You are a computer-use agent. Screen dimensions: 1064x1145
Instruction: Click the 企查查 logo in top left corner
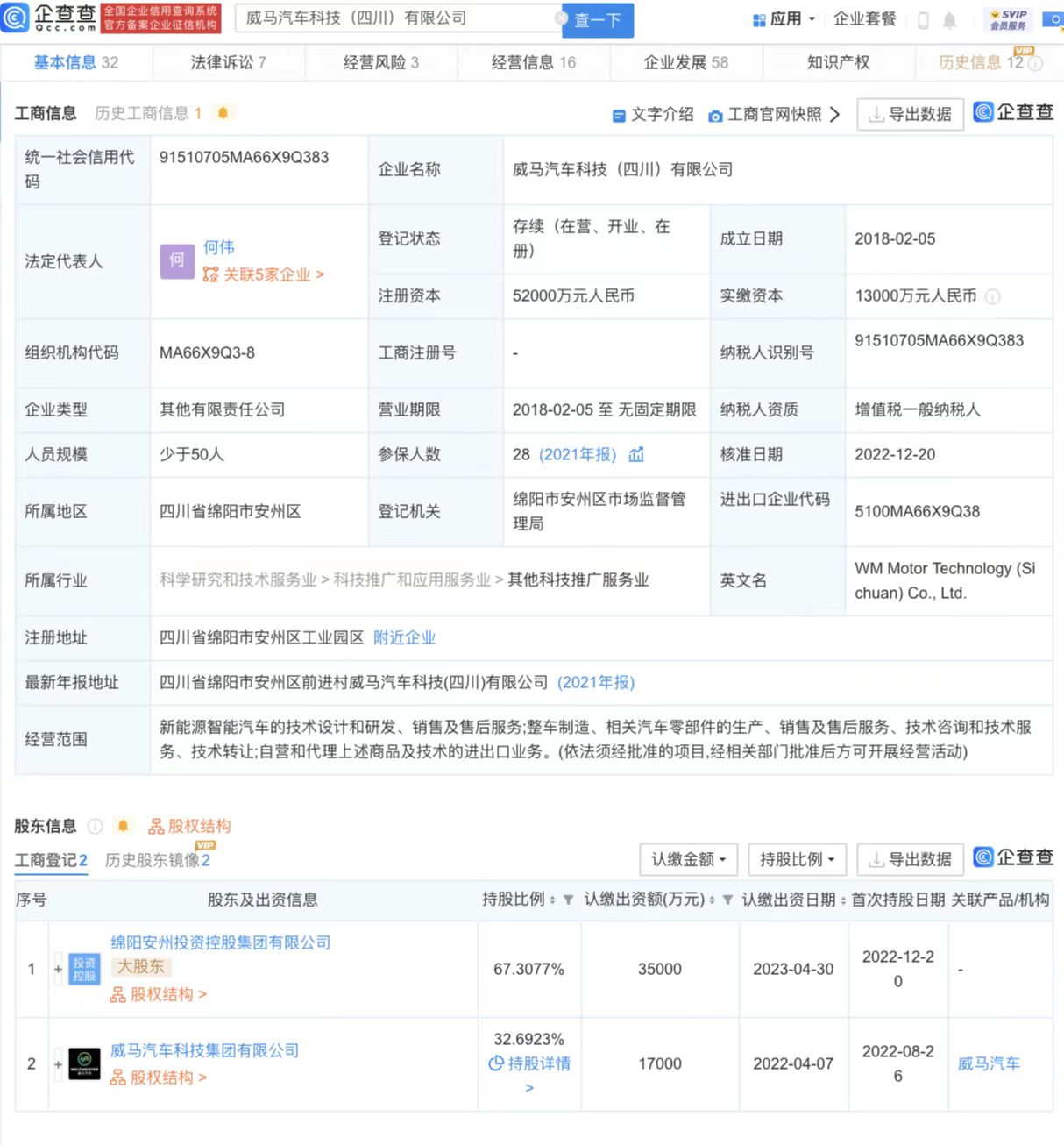(x=48, y=18)
